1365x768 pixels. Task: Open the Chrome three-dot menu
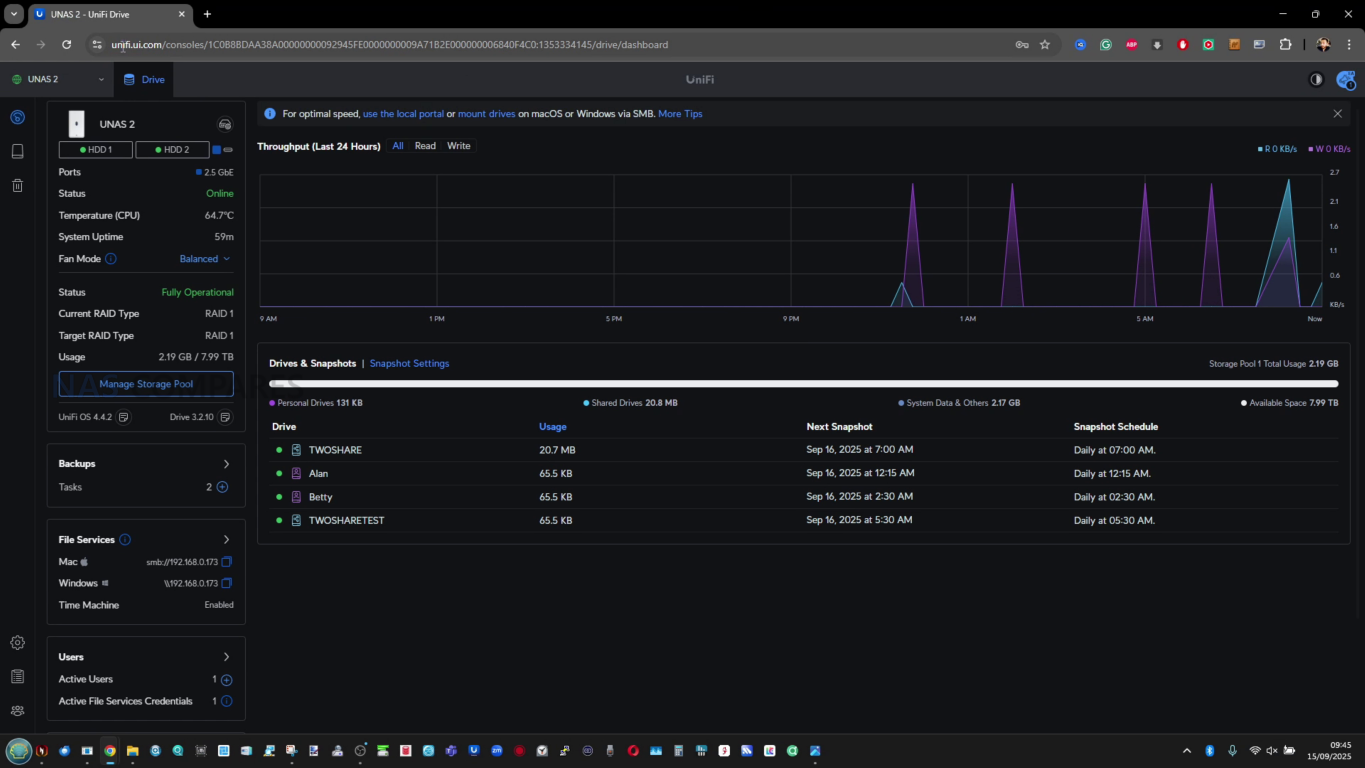1349,44
